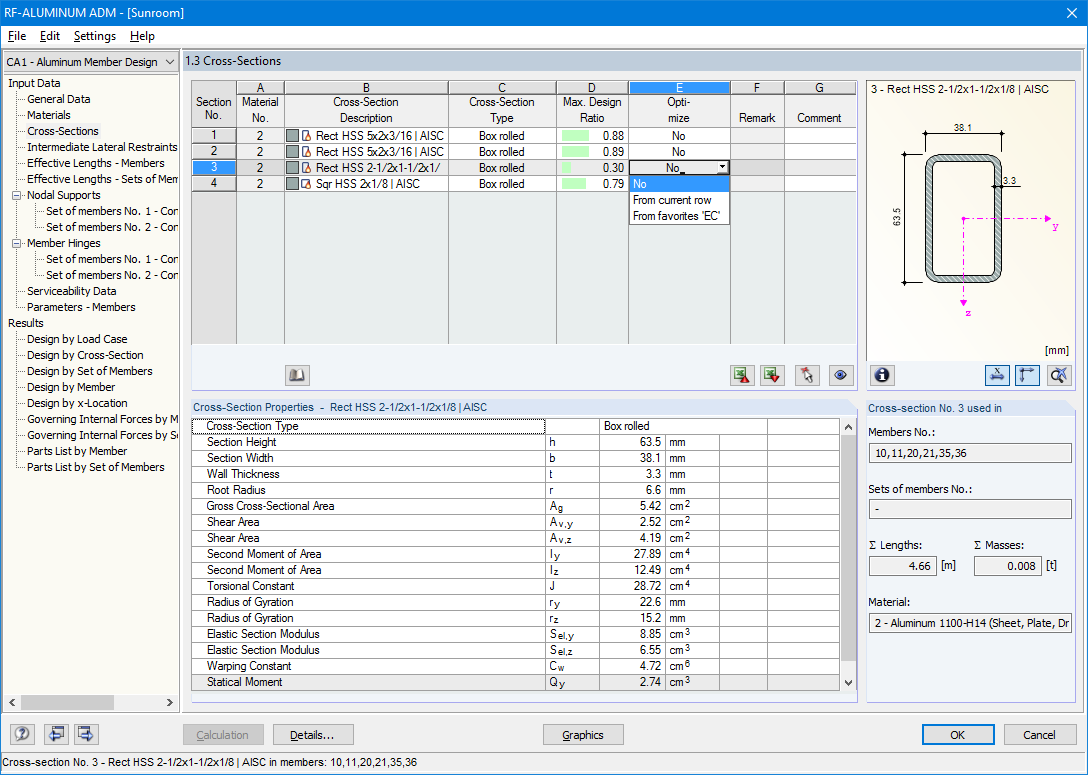Open the cross-section library book icon
Viewport: 1088px width, 775px height.
click(x=297, y=375)
